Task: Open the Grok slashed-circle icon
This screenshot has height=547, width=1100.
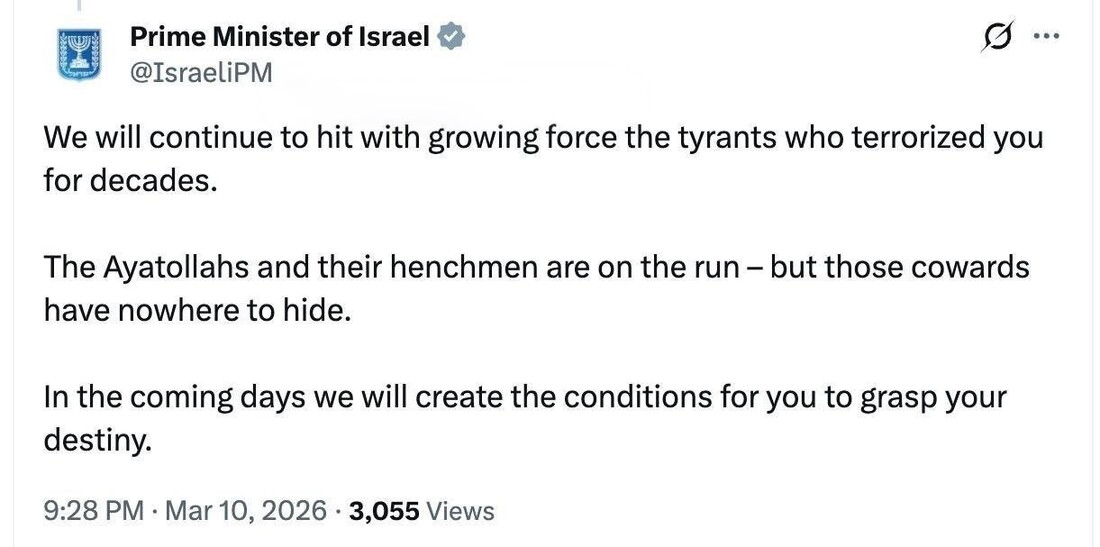Action: pyautogui.click(x=995, y=37)
